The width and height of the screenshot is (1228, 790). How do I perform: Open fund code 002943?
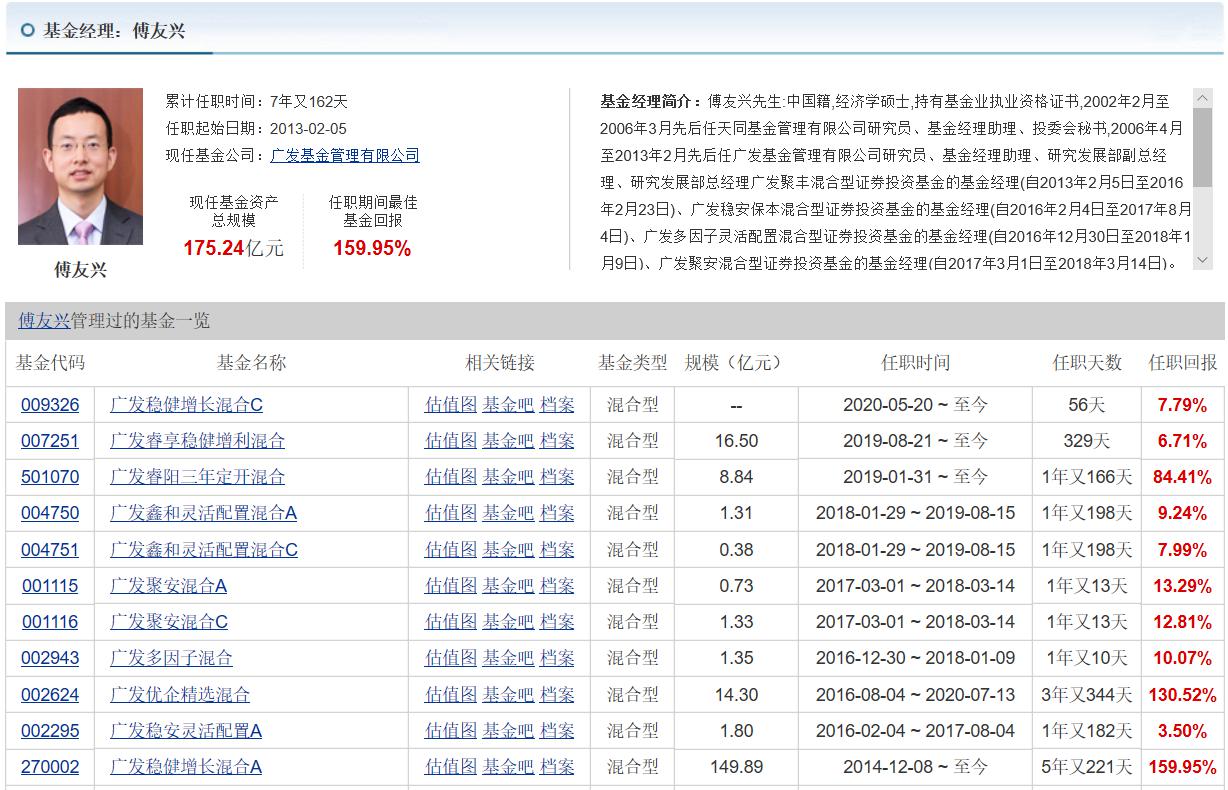(x=50, y=658)
